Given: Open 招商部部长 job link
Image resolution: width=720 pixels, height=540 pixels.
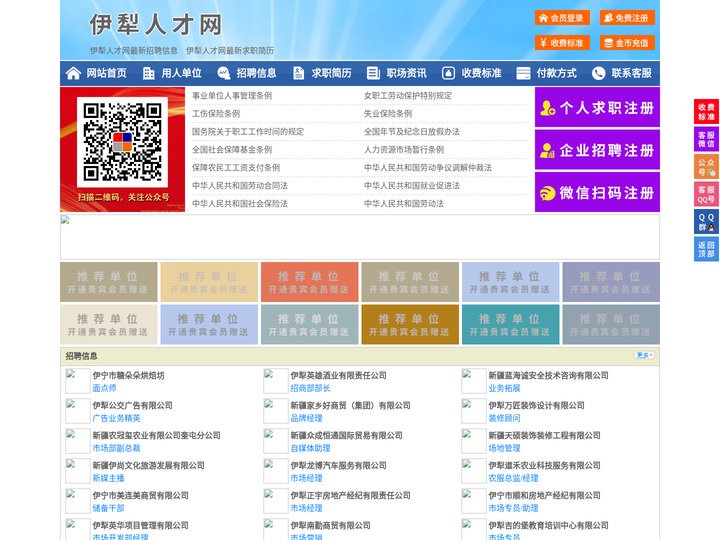Looking at the screenshot, I should pos(310,388).
